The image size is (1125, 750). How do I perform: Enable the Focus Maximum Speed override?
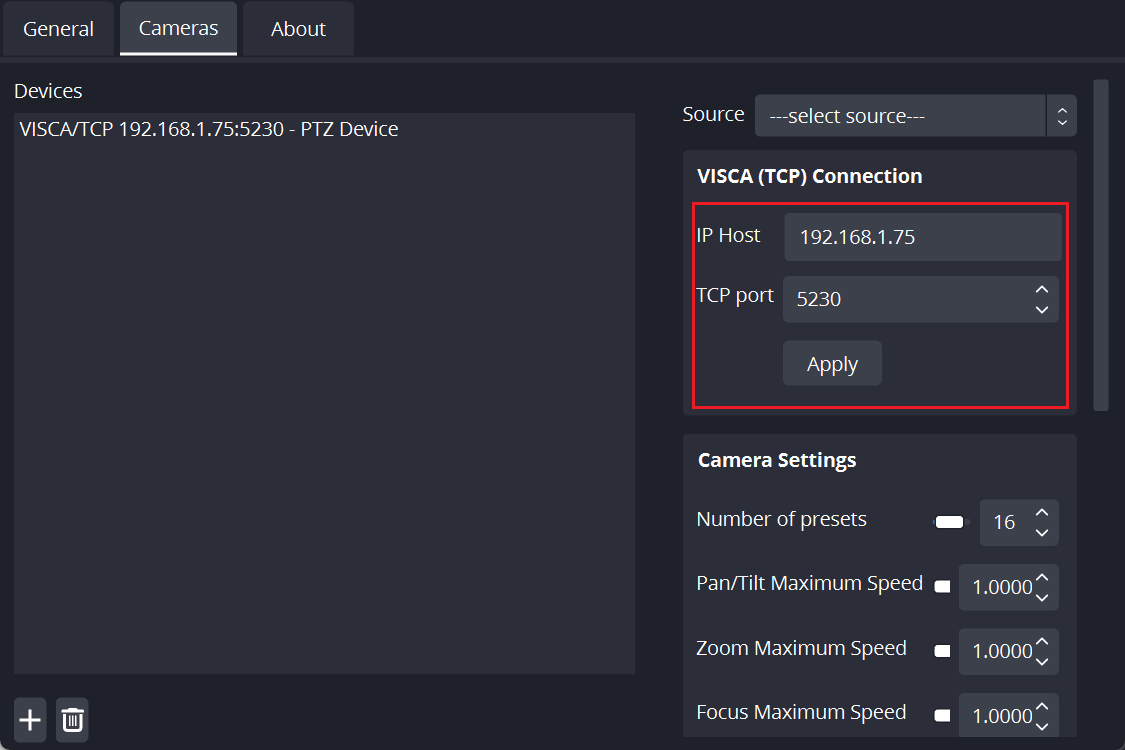tap(941, 714)
